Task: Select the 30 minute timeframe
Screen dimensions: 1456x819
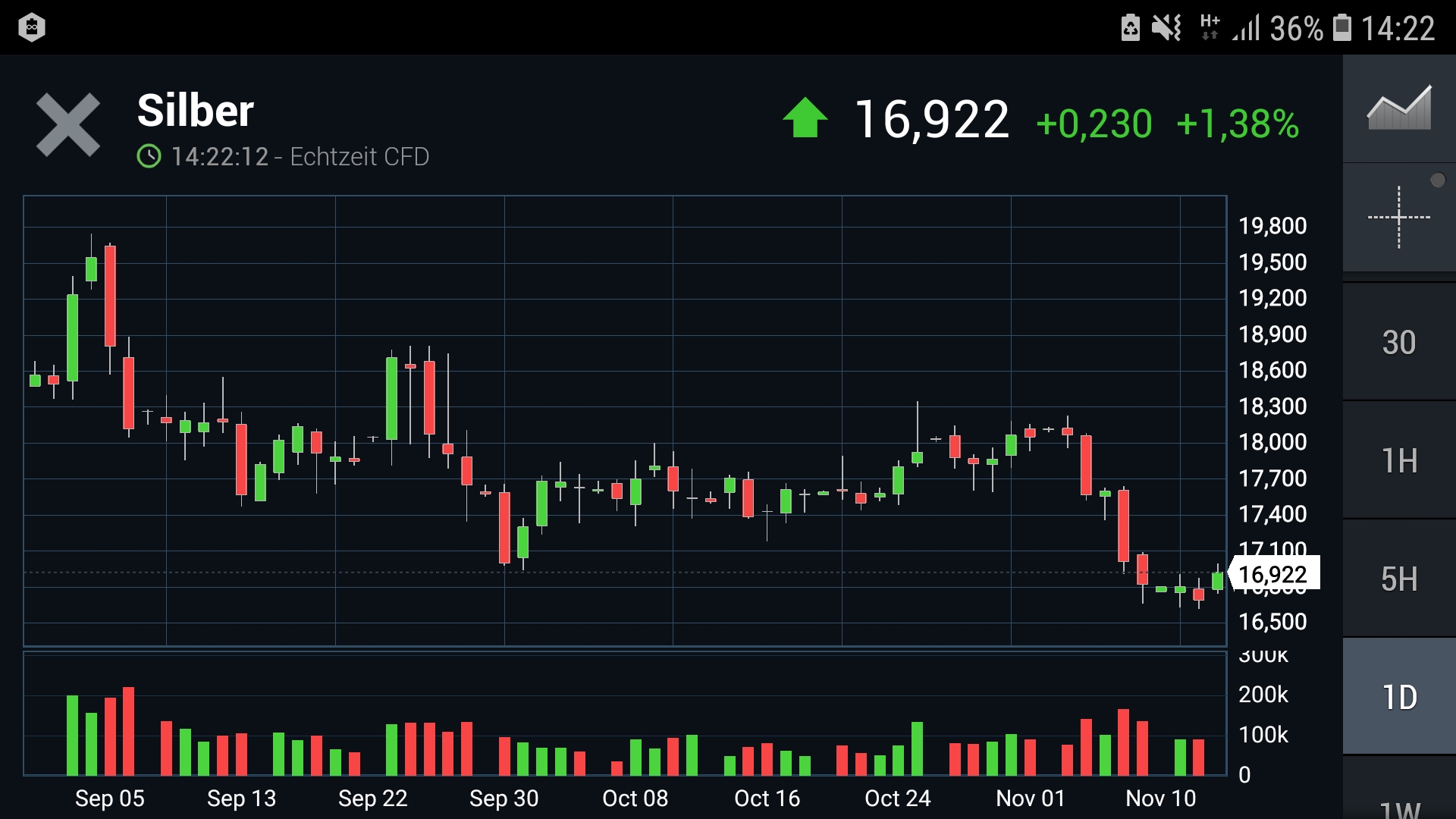Action: click(1398, 343)
